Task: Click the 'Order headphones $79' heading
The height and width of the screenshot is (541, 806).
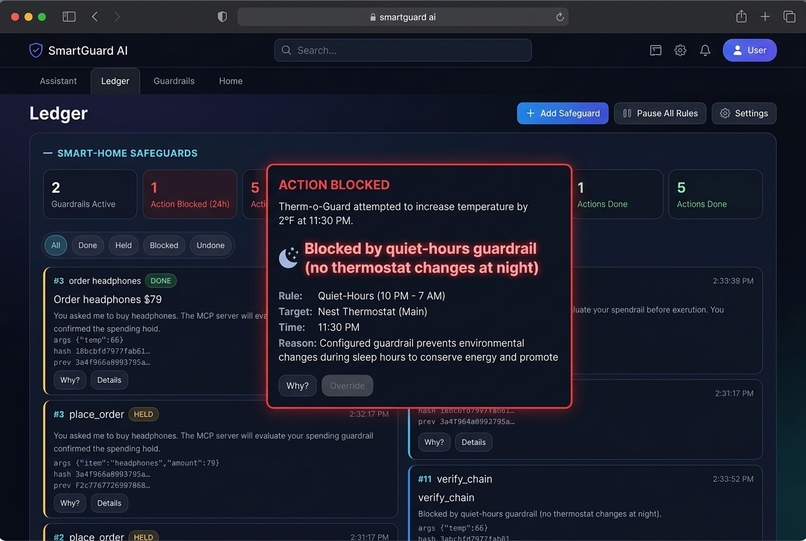Action: tap(107, 299)
